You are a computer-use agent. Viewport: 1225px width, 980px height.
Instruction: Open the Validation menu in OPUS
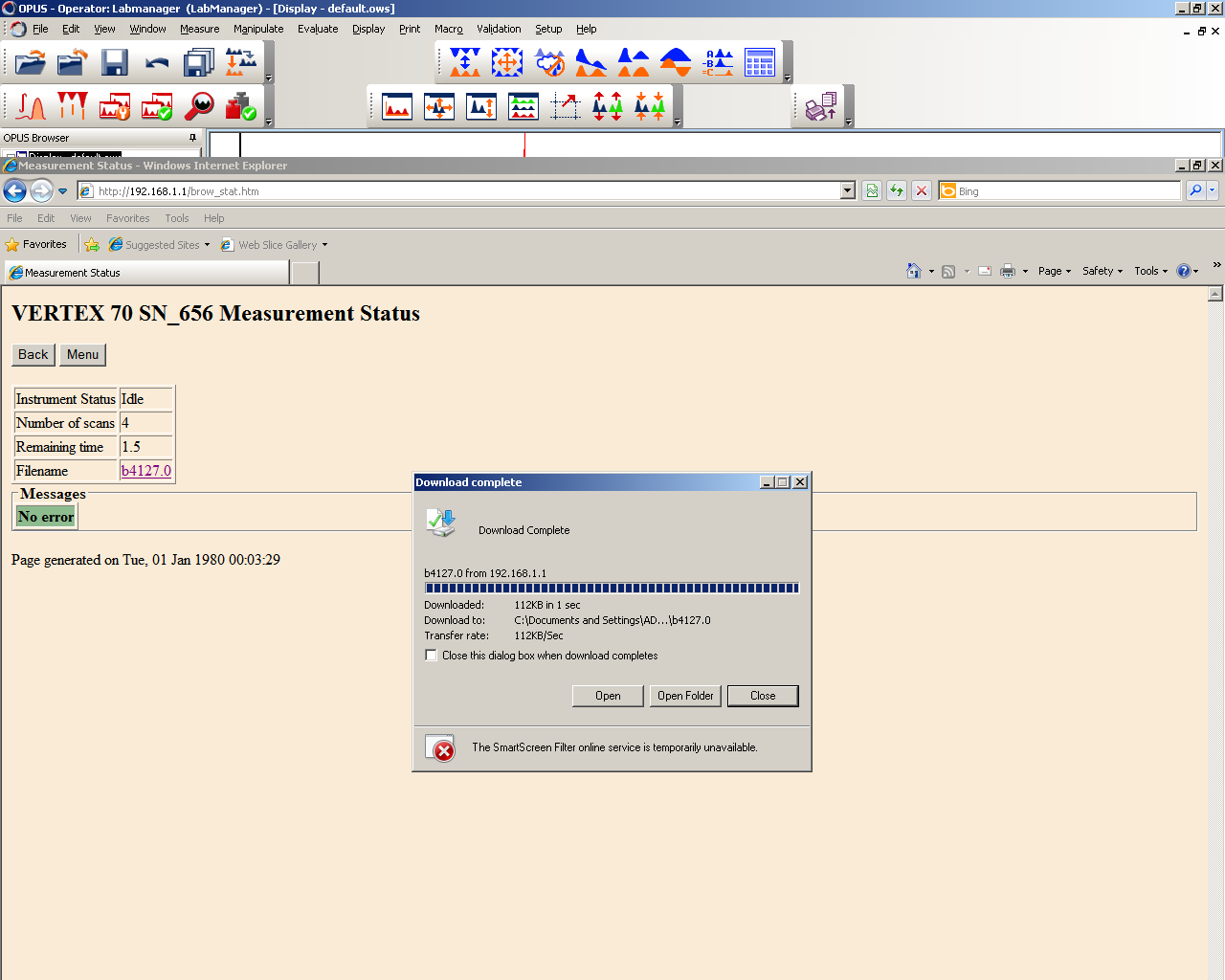(499, 29)
